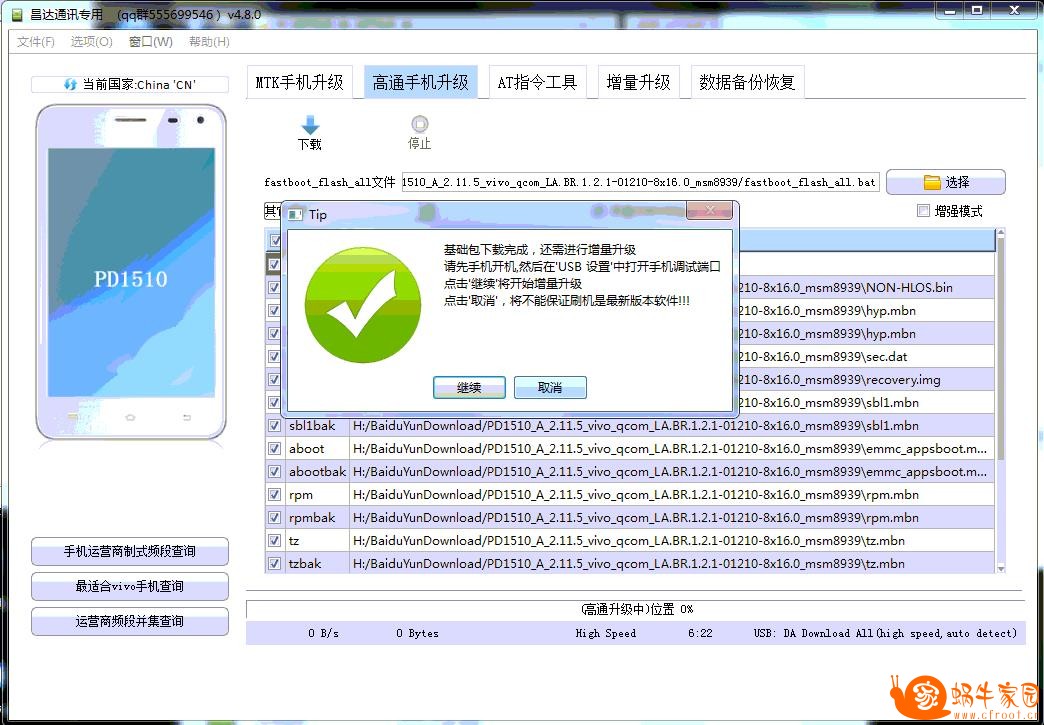This screenshot has width=1044, height=725.
Task: Select the abootbak partition name cell
Action: pos(317,471)
